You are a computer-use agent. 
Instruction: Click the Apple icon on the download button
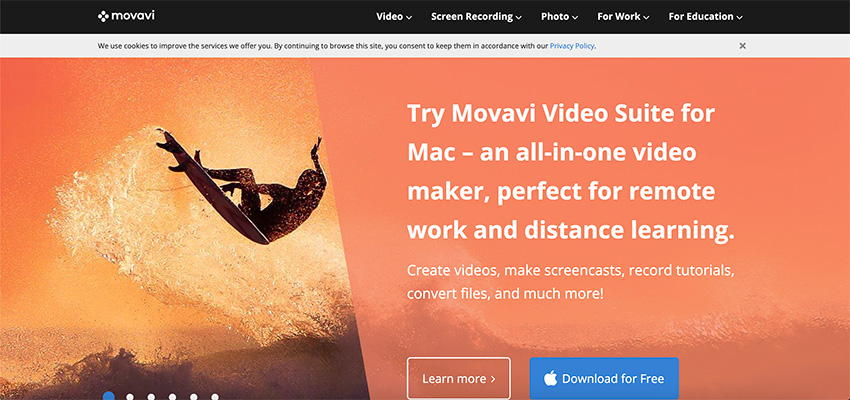pyautogui.click(x=550, y=378)
